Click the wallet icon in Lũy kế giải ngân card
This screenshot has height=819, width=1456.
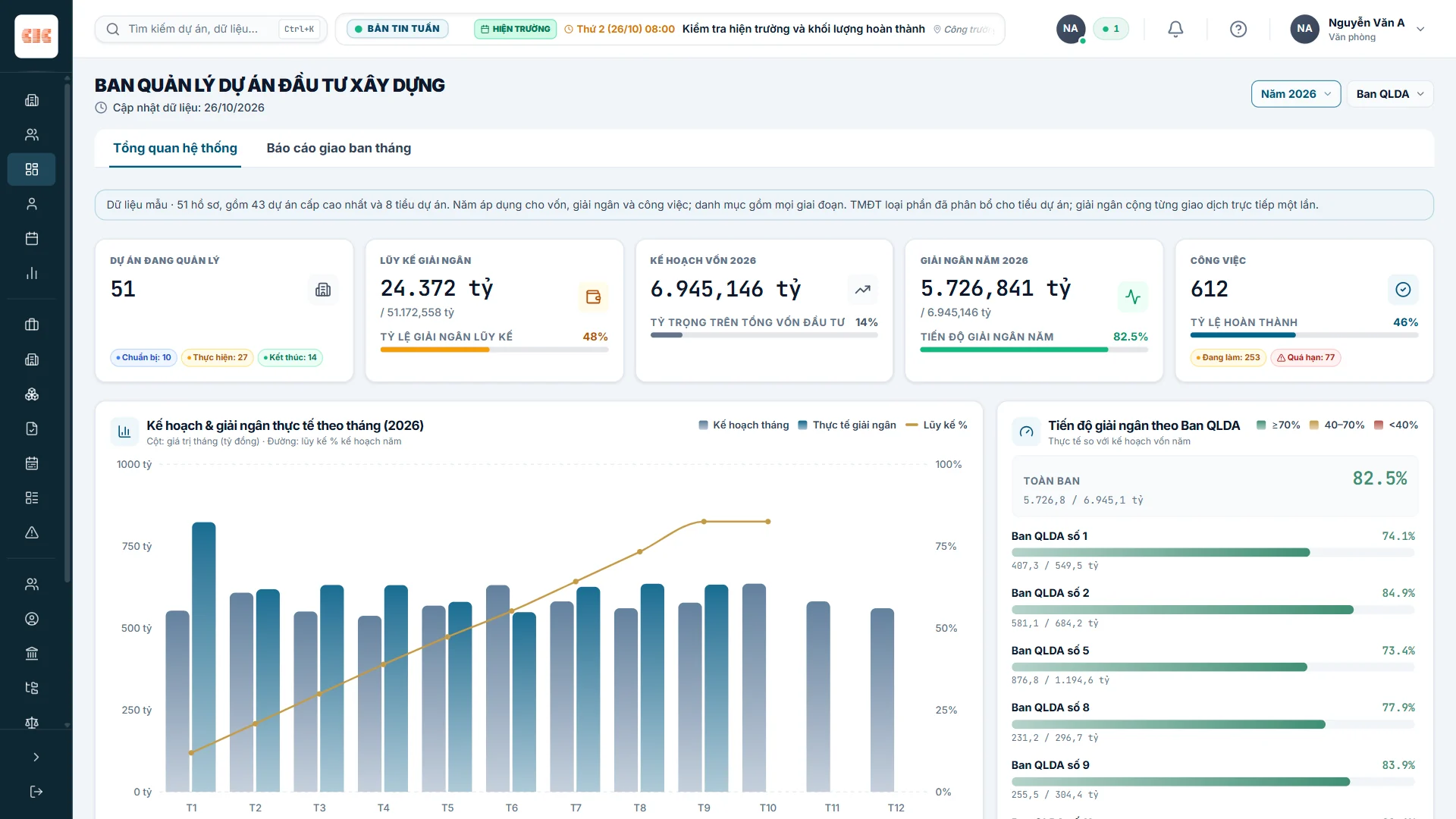(x=593, y=297)
